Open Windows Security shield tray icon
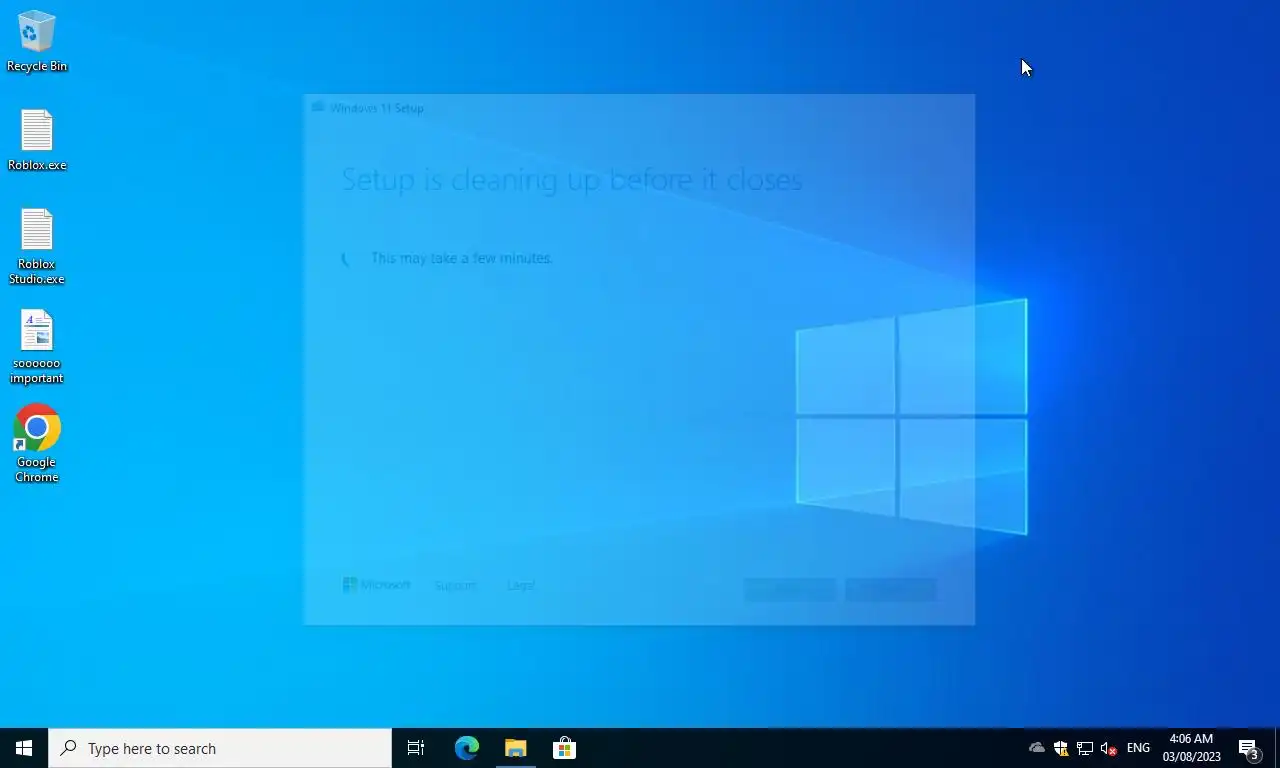Image resolution: width=1280 pixels, height=768 pixels. tap(1061, 748)
